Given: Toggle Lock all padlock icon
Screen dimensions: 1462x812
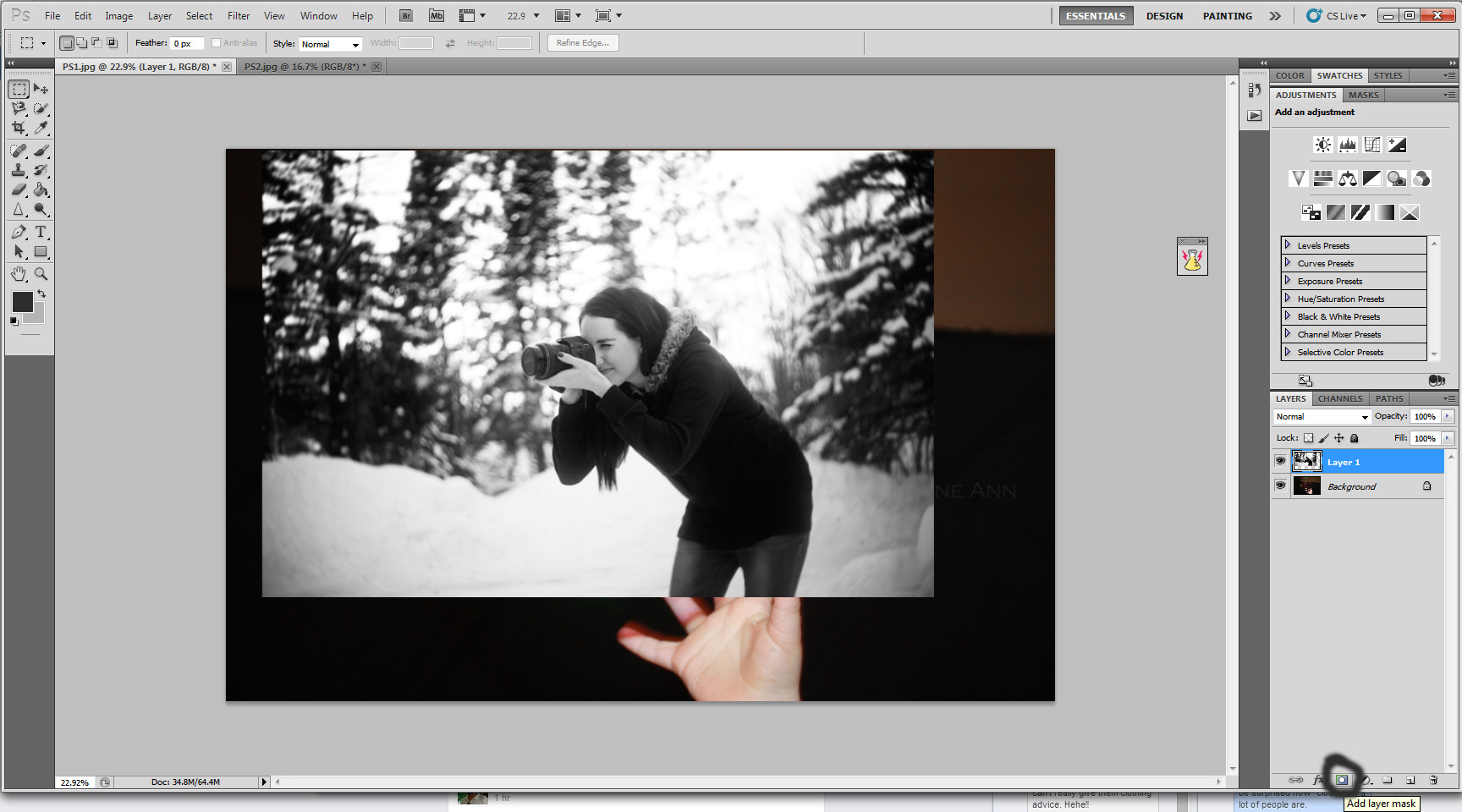Looking at the screenshot, I should point(1354,438).
